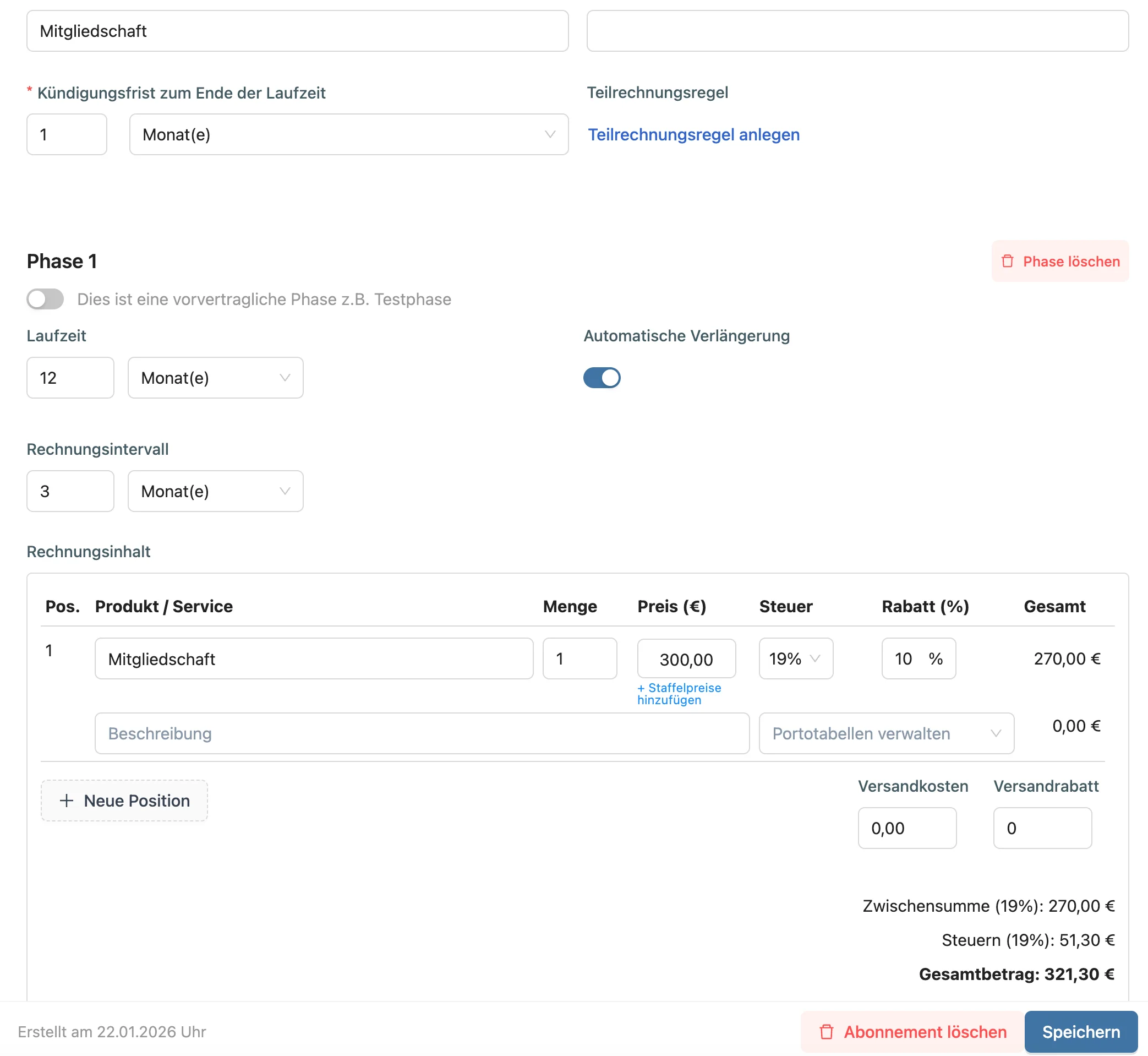The width and height of the screenshot is (1148, 1056).
Task: Click the Kündigungsfrist number field
Action: tap(67, 134)
